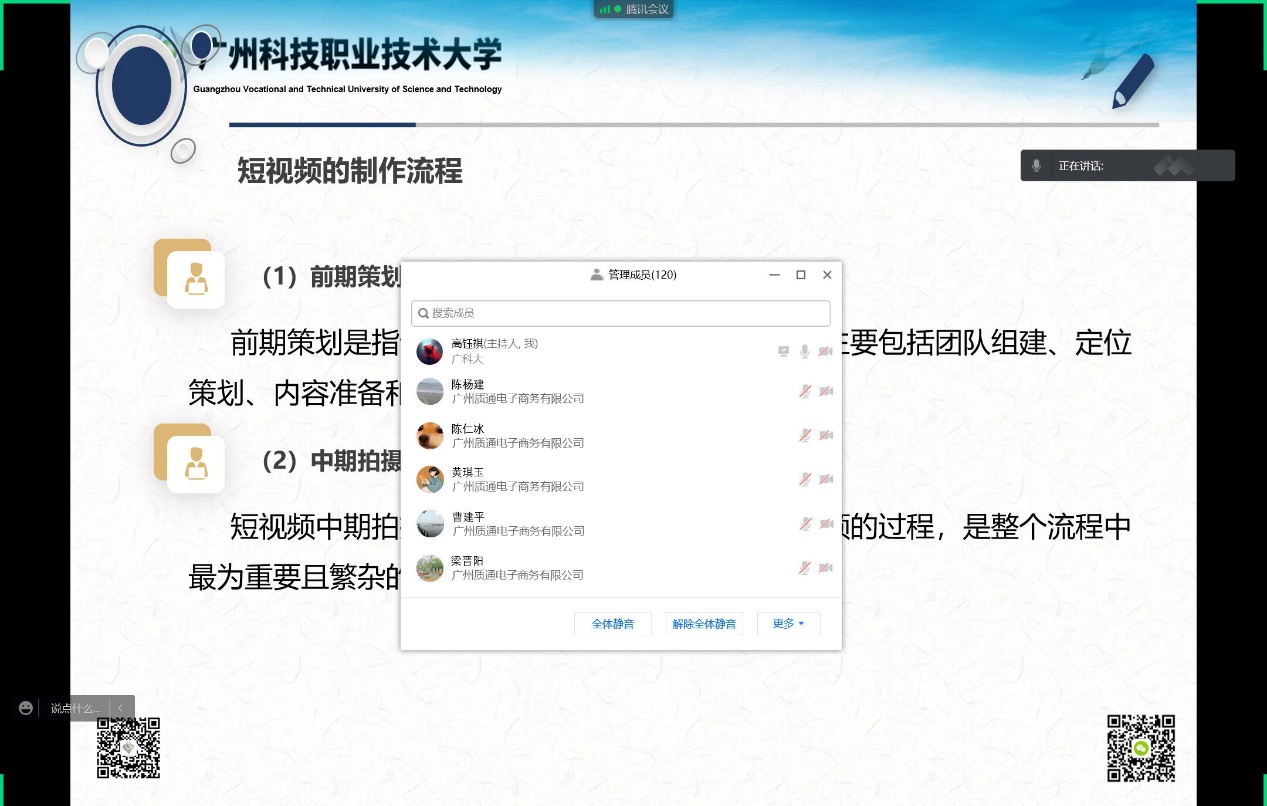Select member 梁晋阳 in the list
The width and height of the screenshot is (1267, 806).
click(518, 568)
